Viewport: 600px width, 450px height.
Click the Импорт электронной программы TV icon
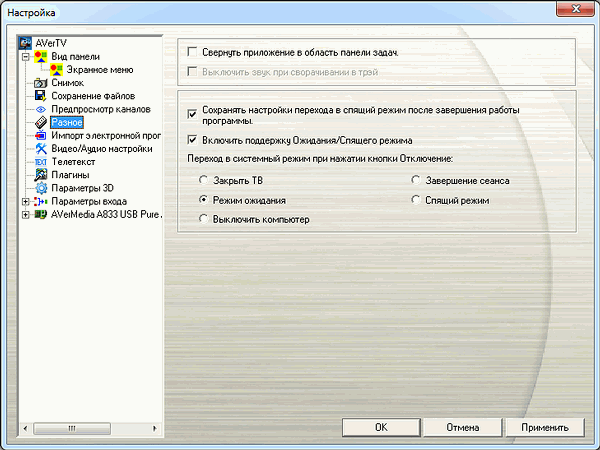click(41, 135)
